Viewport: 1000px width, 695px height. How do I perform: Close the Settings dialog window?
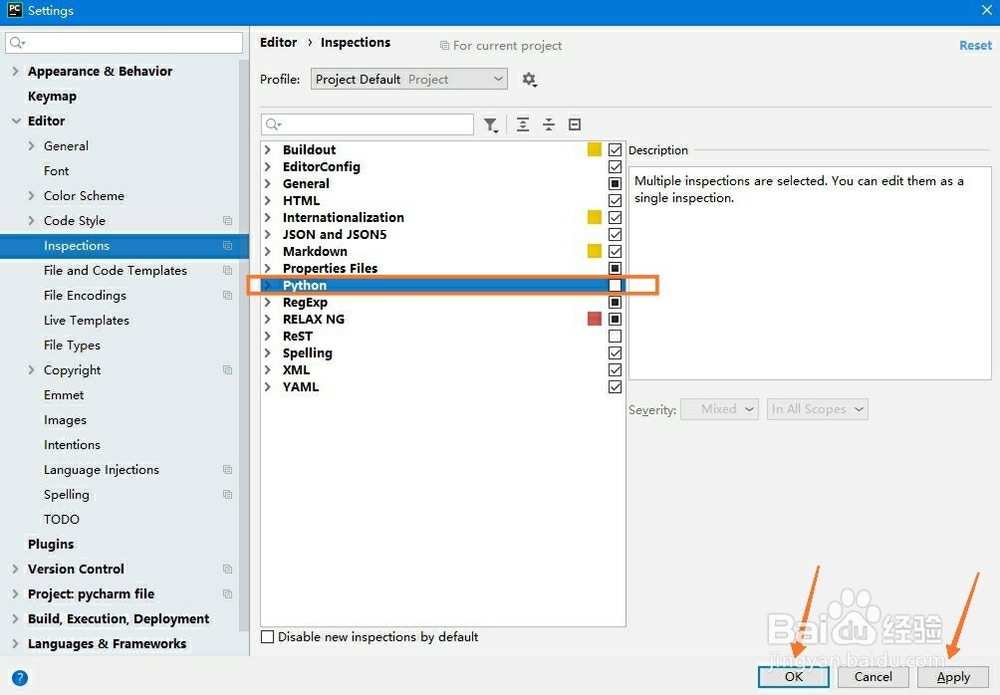[986, 10]
